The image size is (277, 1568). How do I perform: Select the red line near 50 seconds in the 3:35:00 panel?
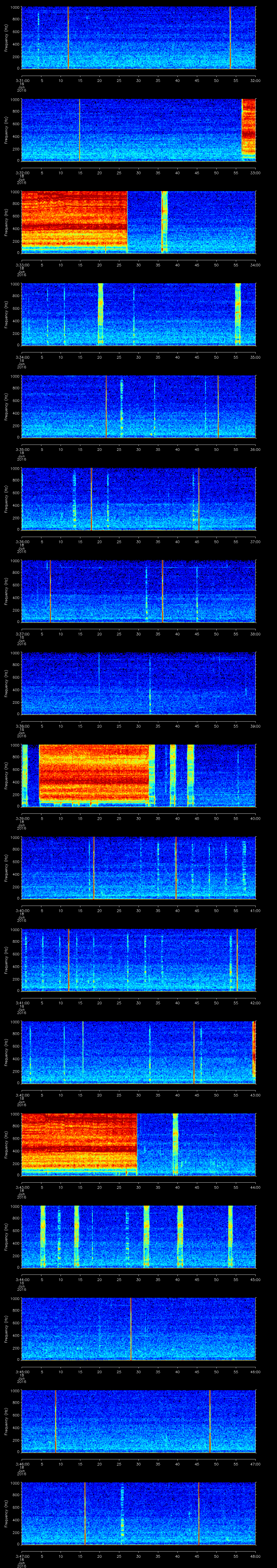(x=218, y=407)
